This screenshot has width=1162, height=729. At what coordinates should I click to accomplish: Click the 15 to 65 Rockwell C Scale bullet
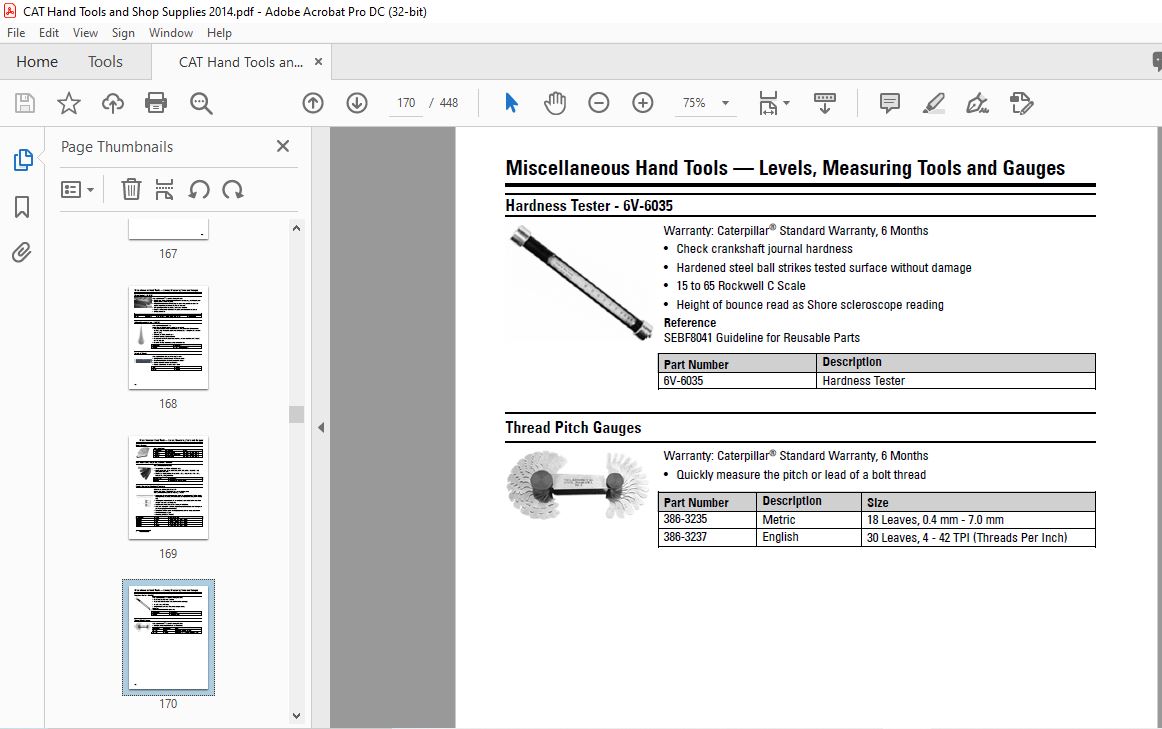(740, 286)
